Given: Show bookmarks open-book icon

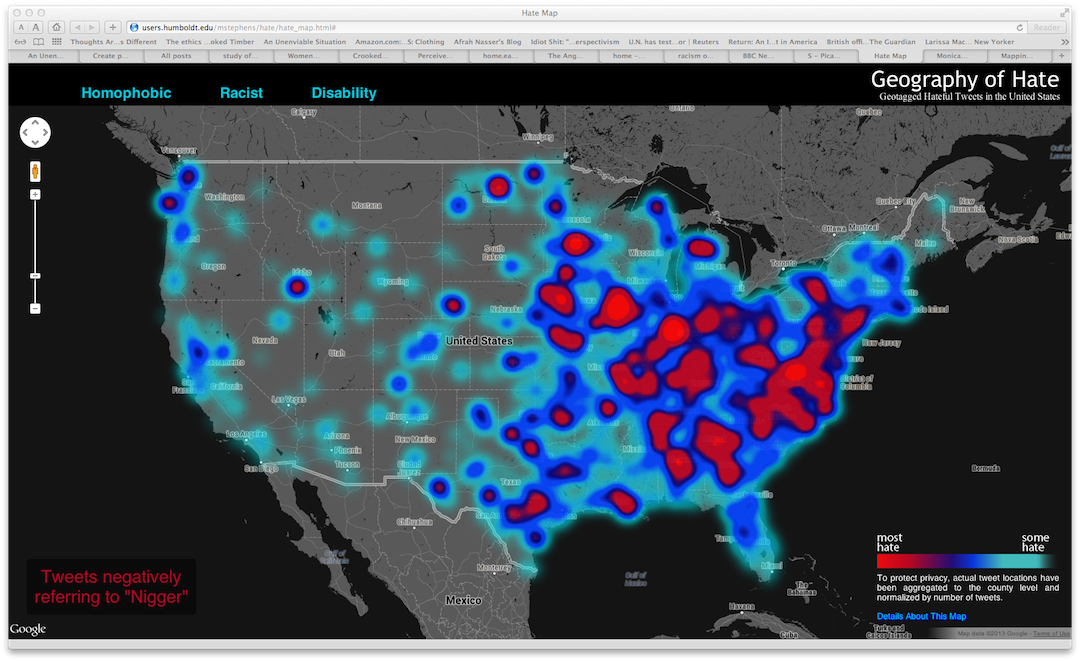Looking at the screenshot, I should tap(39, 42).
